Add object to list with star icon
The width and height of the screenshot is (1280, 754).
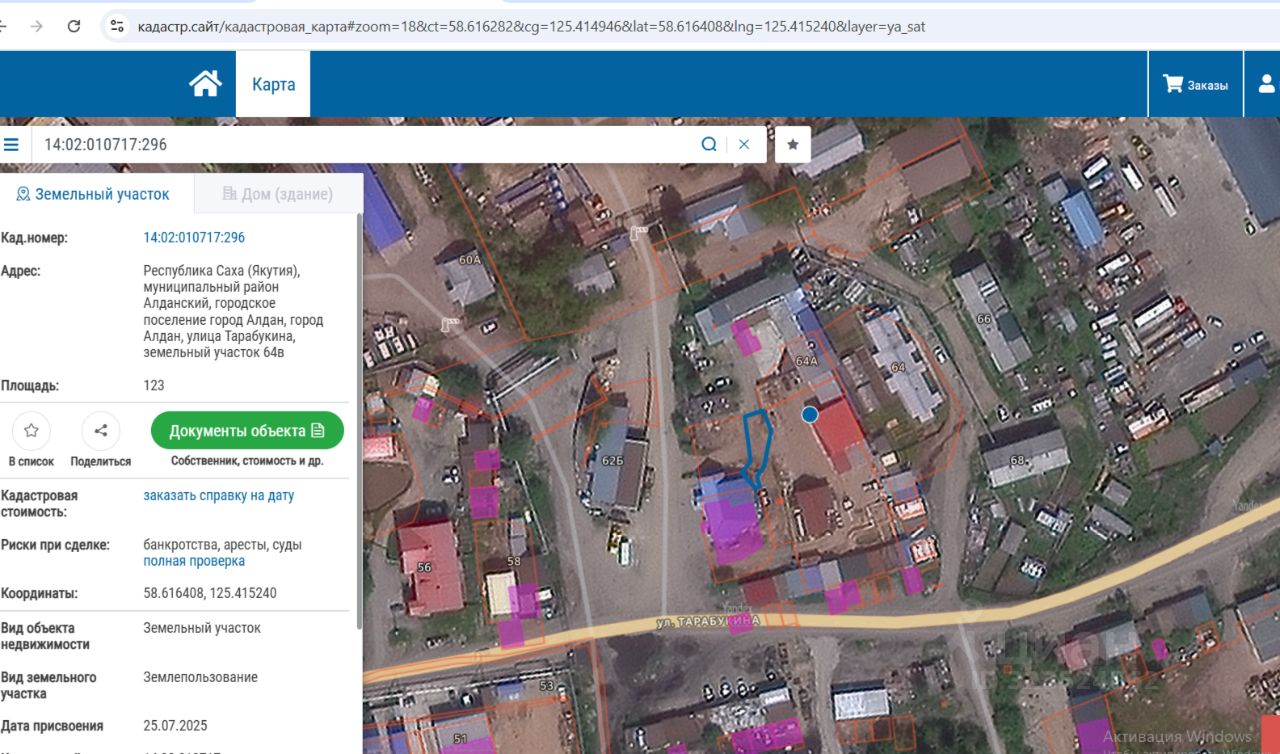coord(31,431)
